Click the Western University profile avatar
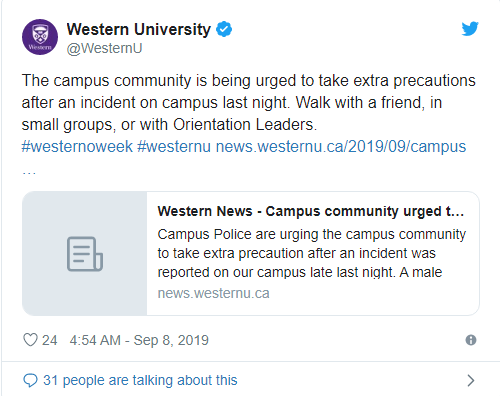This screenshot has height=396, width=500. pyautogui.click(x=40, y=37)
